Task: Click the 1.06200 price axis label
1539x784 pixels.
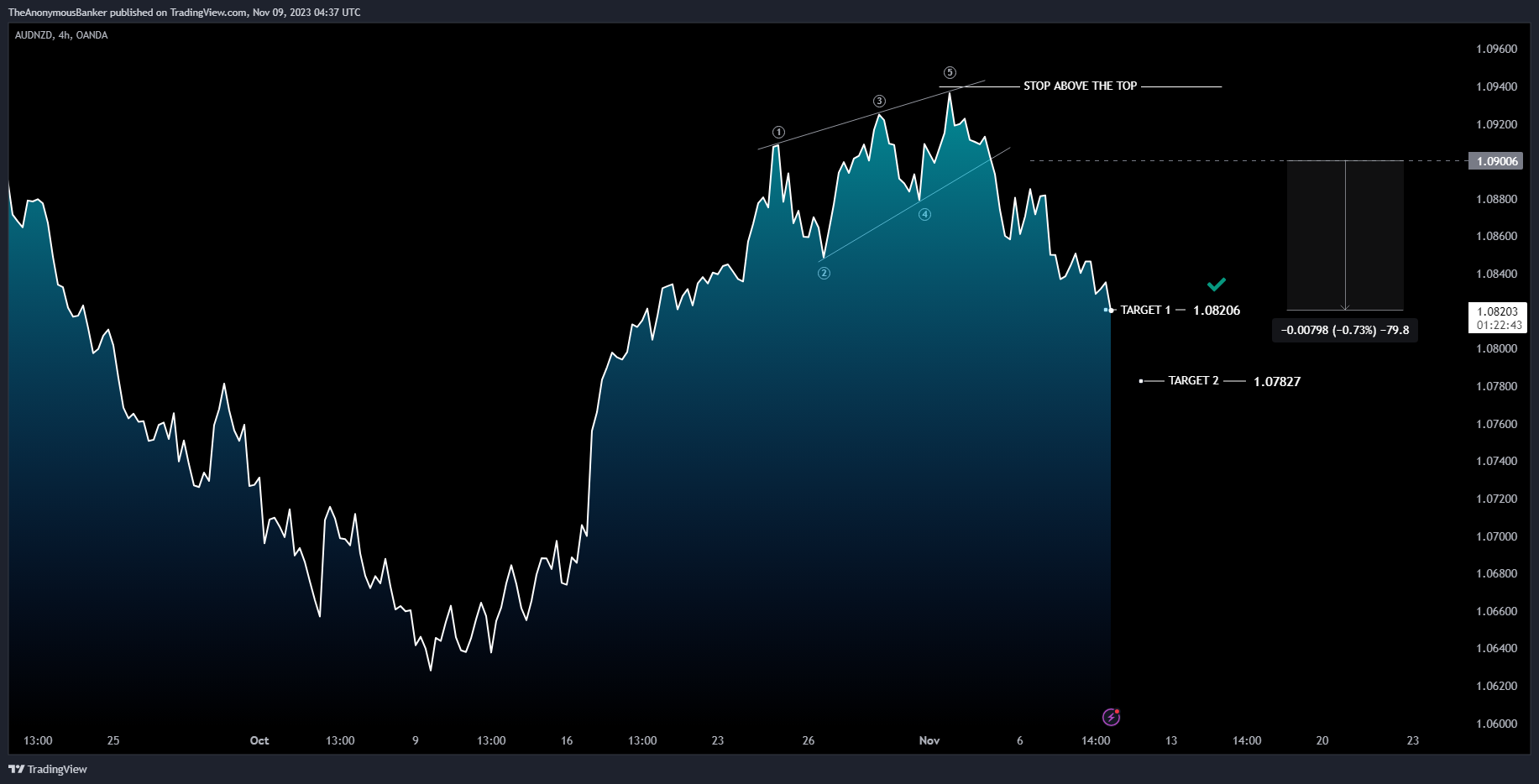Action: (x=1496, y=686)
